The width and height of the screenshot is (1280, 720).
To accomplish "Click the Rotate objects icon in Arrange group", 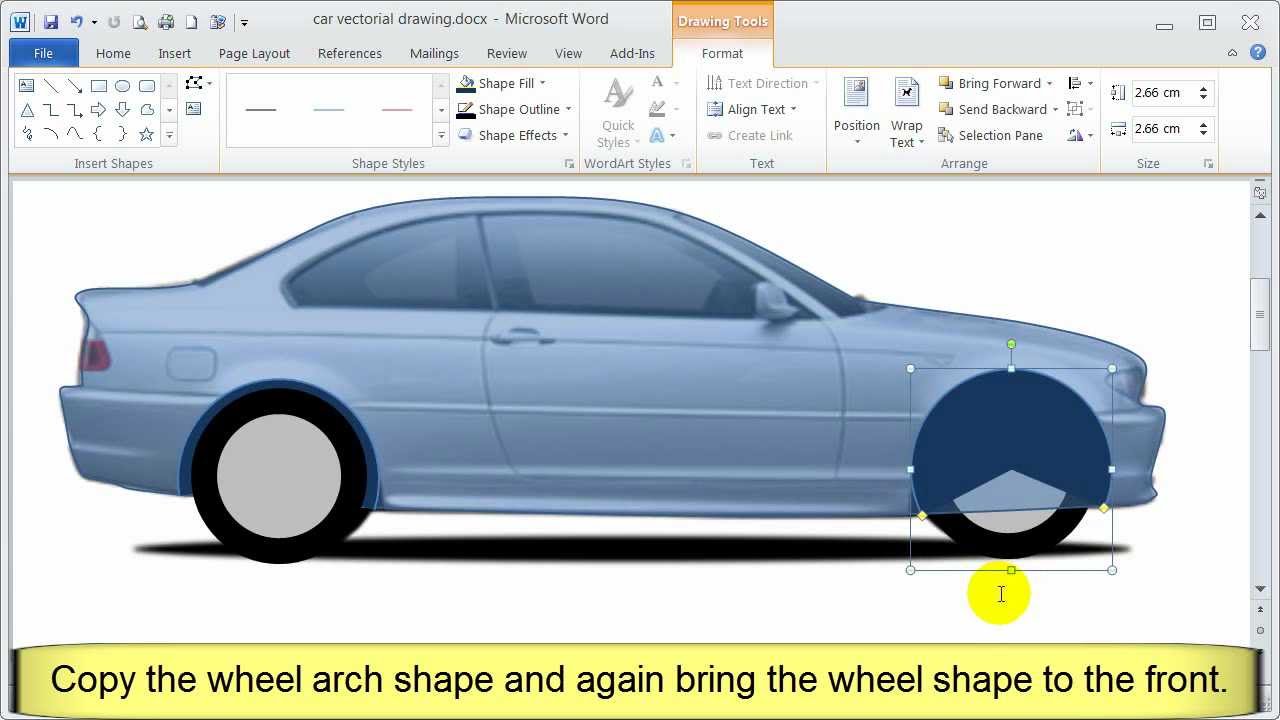I will tap(1074, 133).
